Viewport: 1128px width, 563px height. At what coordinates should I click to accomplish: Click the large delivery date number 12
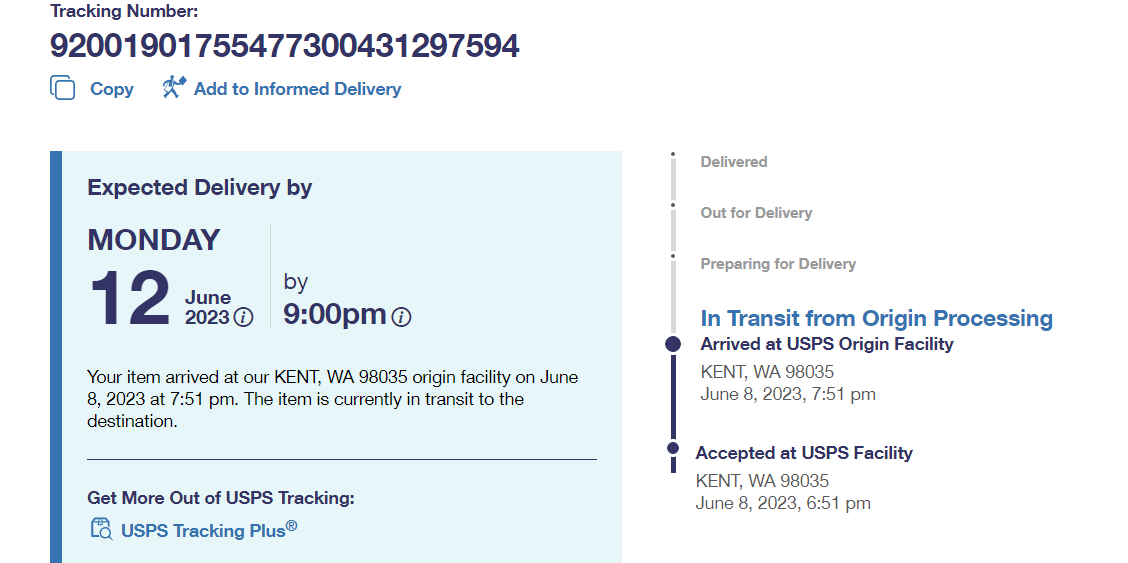[129, 299]
